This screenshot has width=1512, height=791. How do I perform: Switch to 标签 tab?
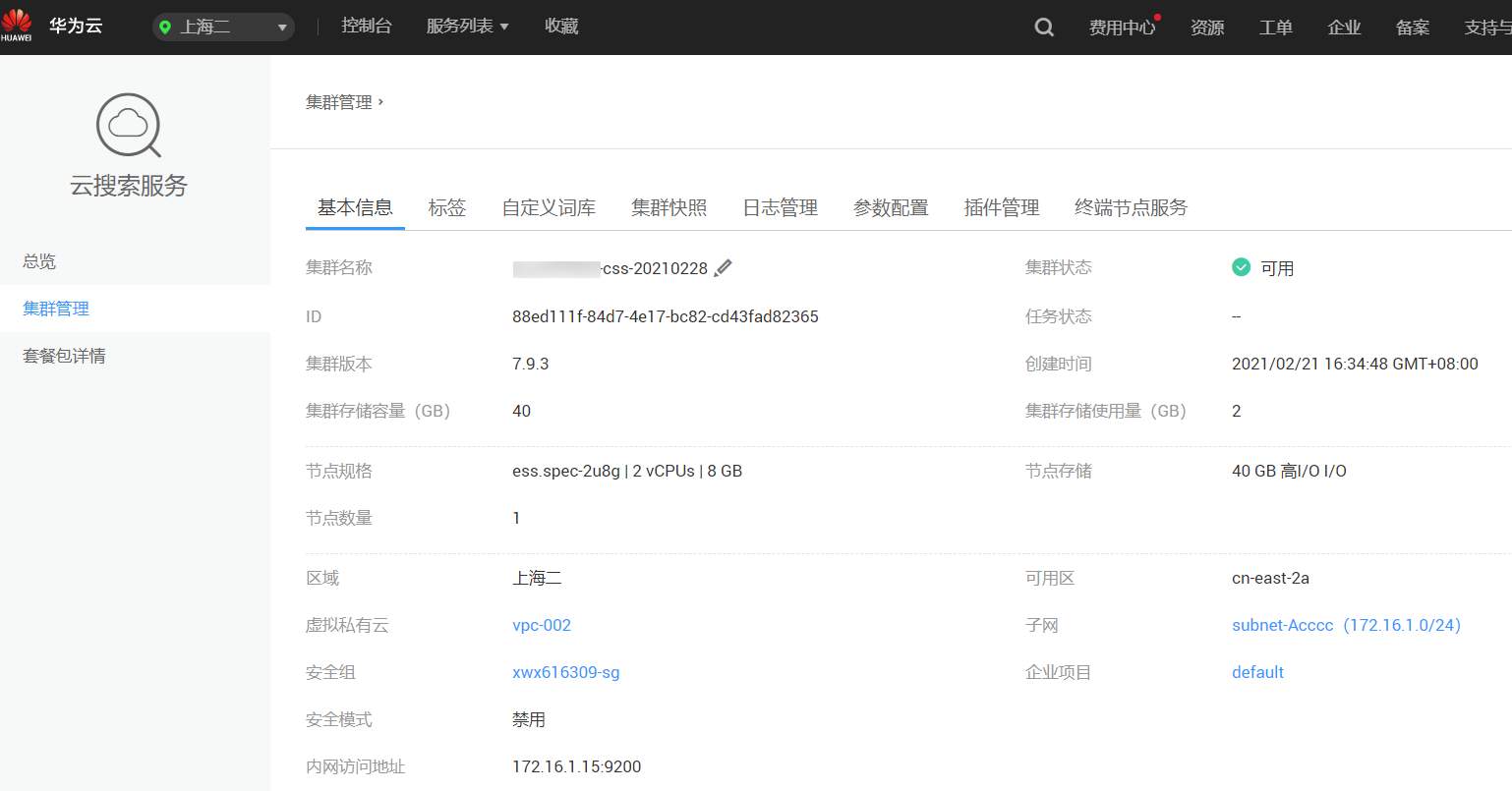click(x=447, y=207)
